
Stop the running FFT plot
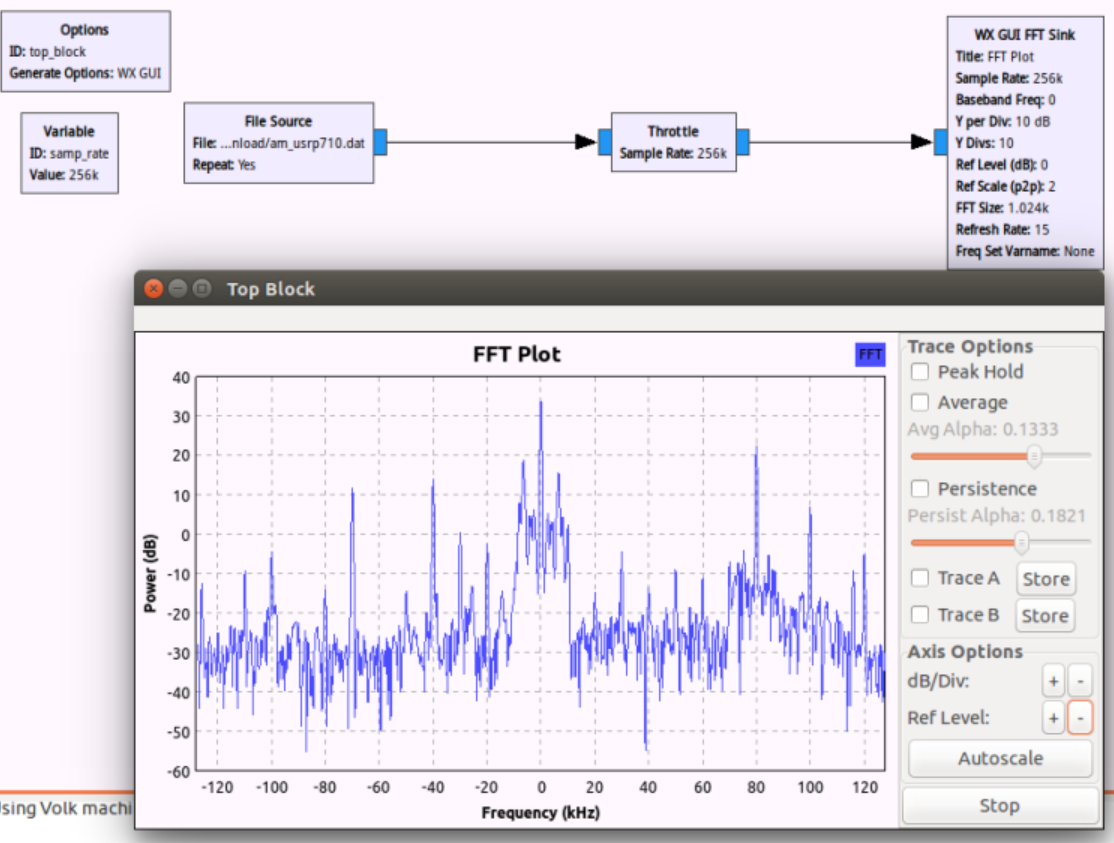[x=999, y=806]
